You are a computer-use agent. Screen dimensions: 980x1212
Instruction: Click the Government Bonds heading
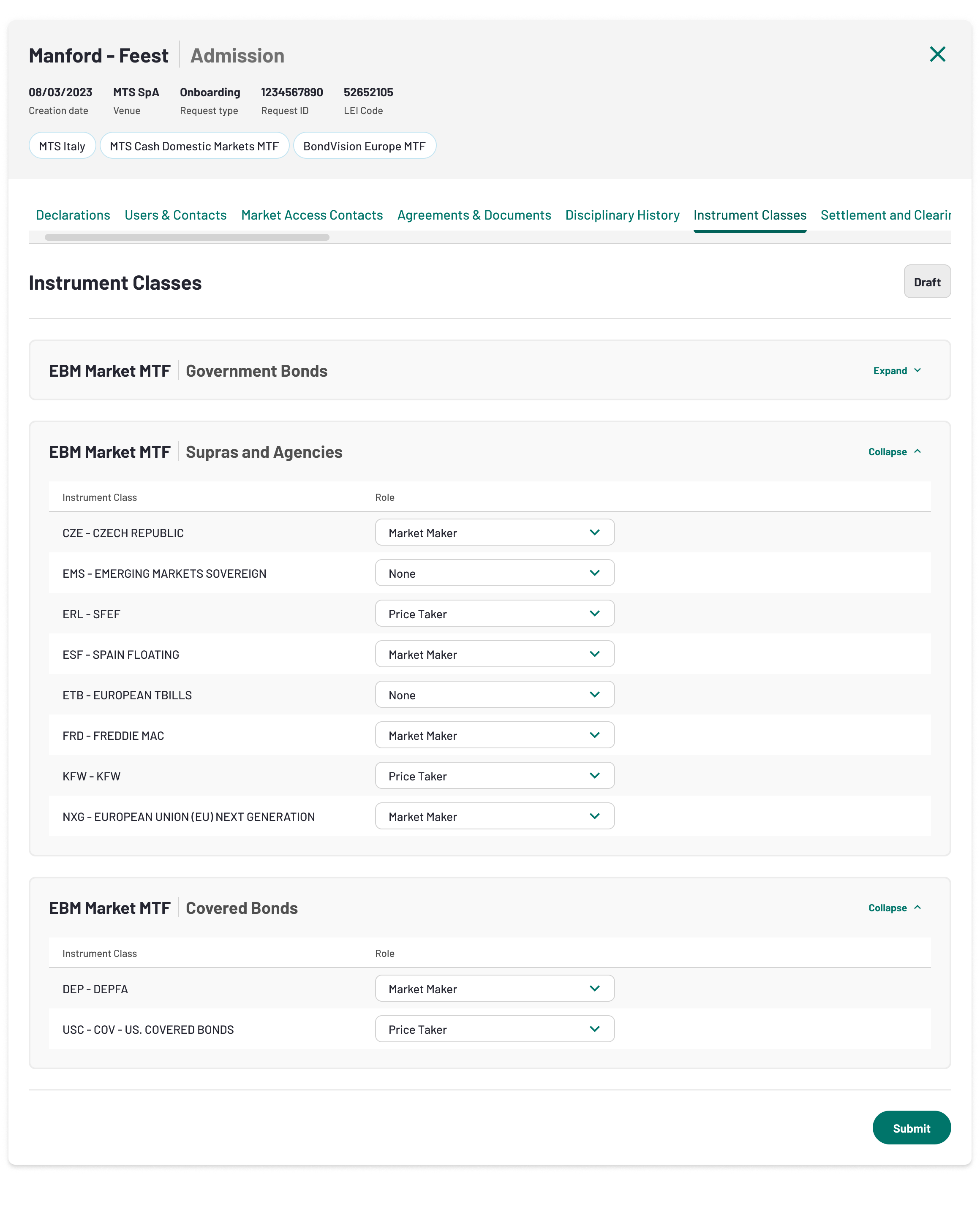(x=256, y=371)
